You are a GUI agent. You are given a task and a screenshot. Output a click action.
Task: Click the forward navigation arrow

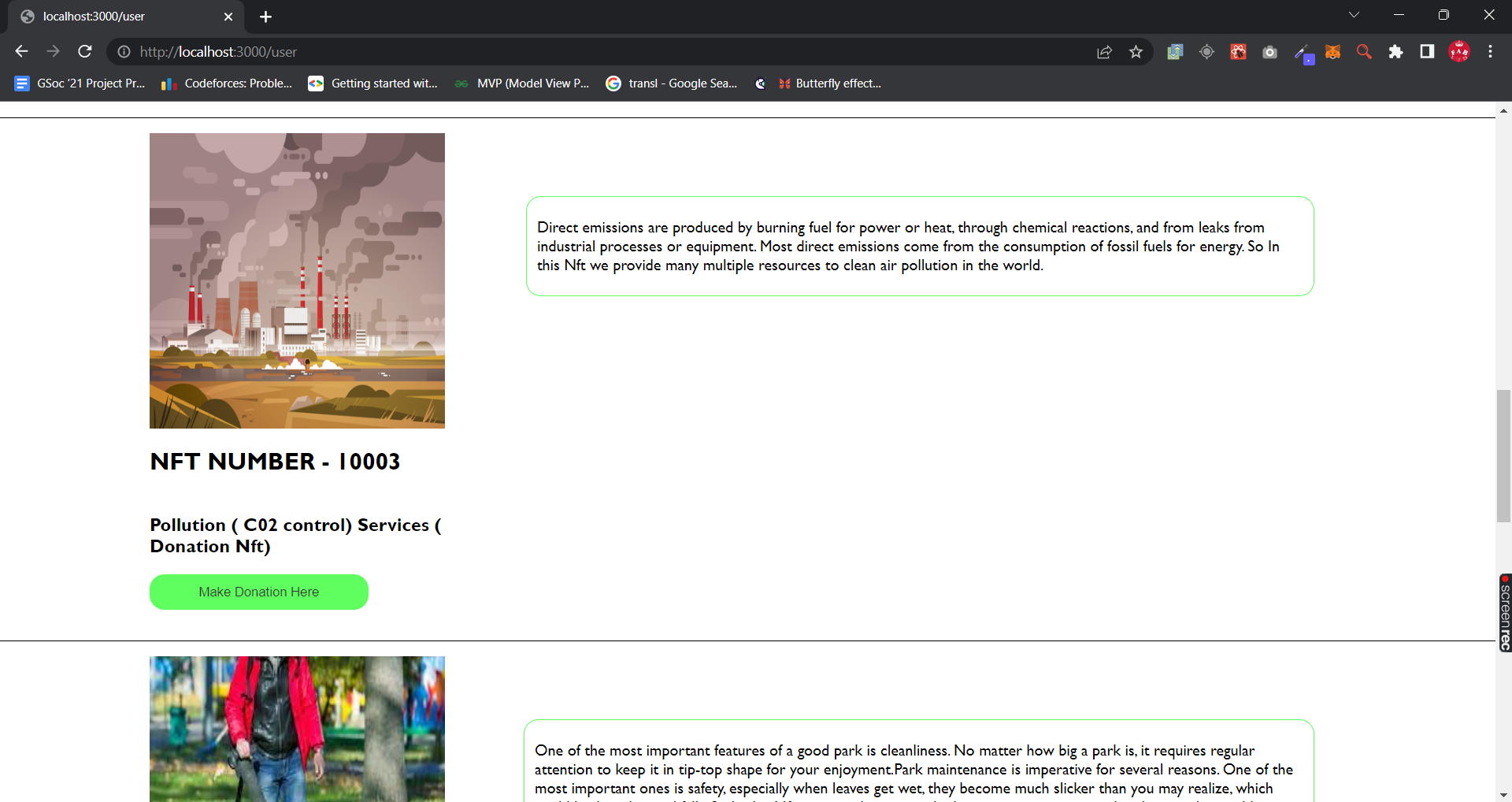click(53, 51)
